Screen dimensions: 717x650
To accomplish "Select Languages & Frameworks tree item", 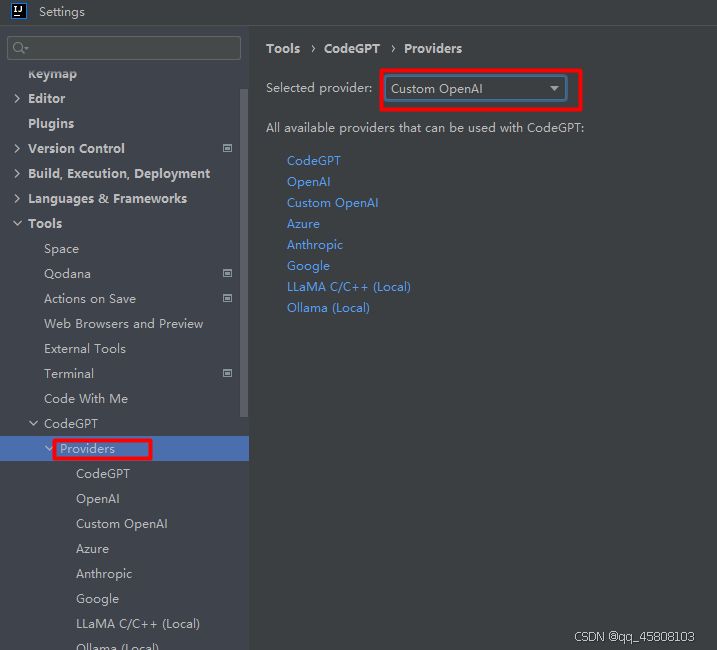I will [x=107, y=199].
